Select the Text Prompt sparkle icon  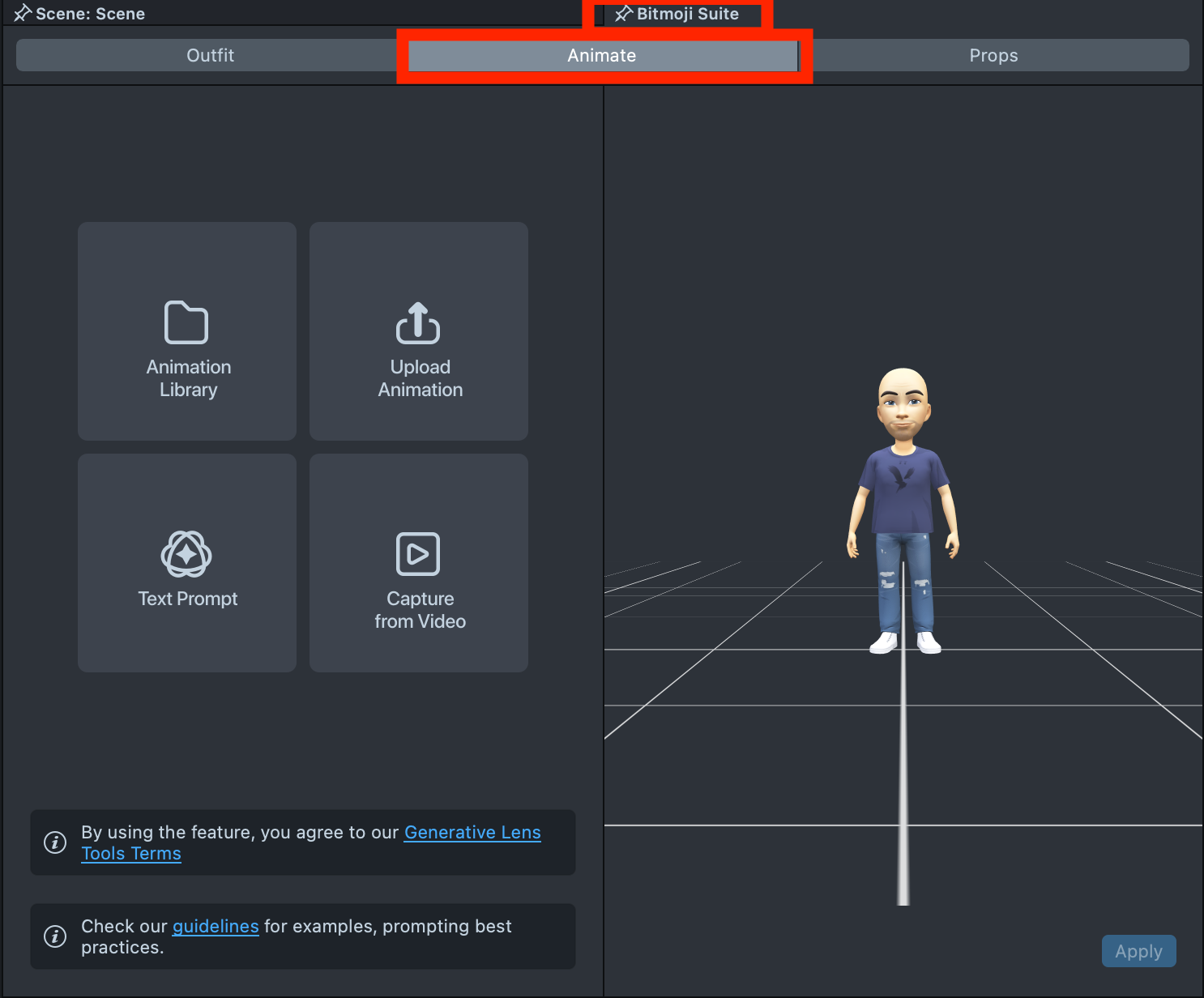click(186, 554)
